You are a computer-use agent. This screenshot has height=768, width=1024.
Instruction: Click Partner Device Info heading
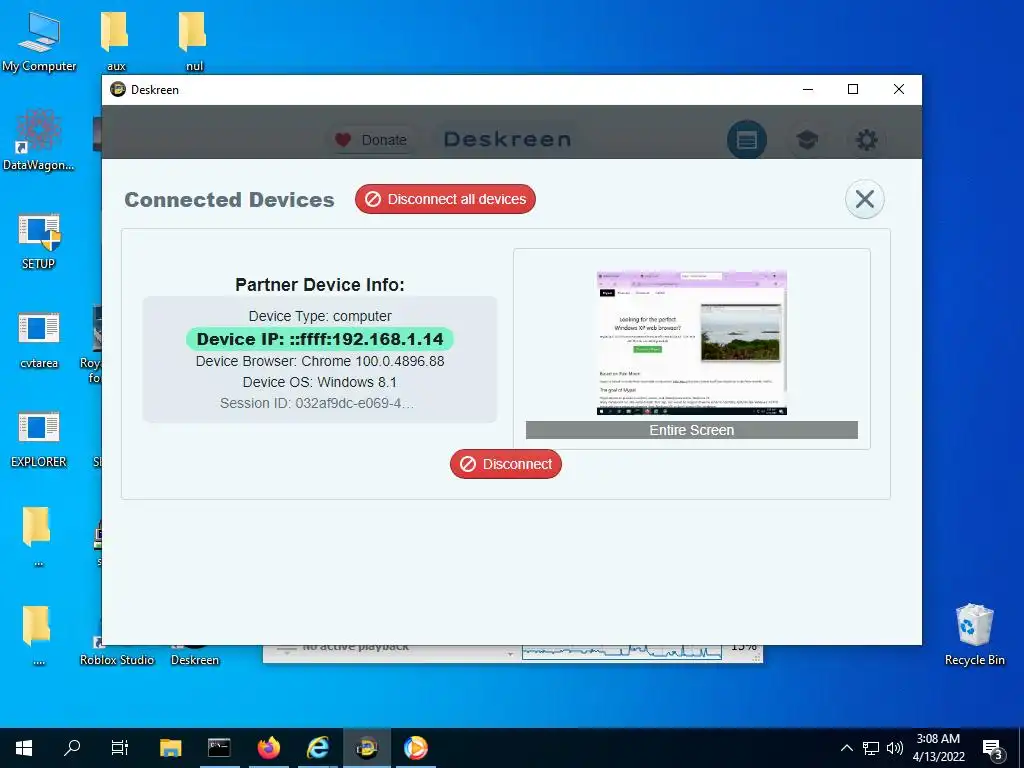click(x=320, y=285)
